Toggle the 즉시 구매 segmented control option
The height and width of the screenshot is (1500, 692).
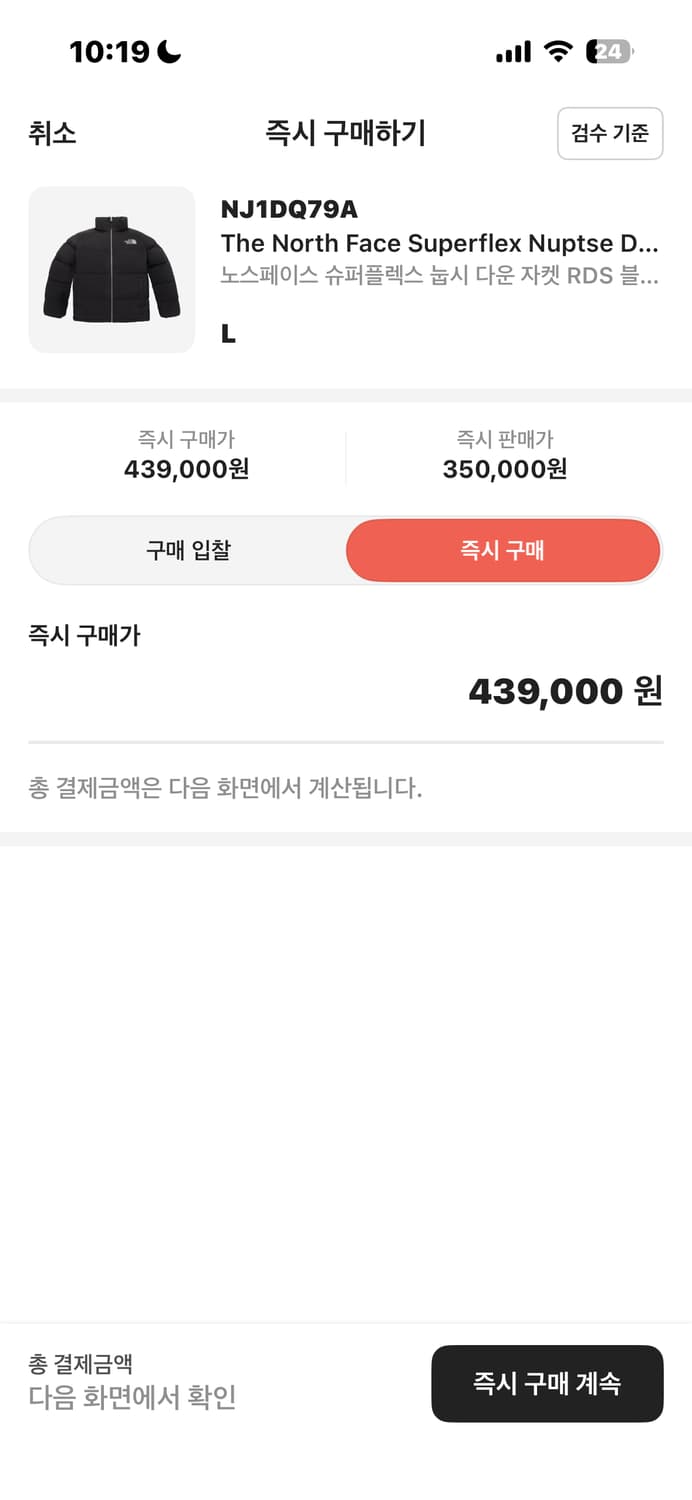click(x=502, y=550)
